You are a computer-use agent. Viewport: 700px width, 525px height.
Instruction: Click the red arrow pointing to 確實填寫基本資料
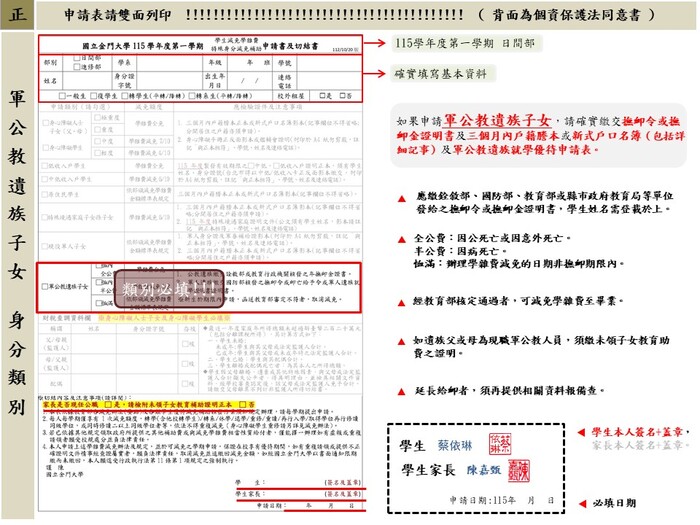(376, 74)
